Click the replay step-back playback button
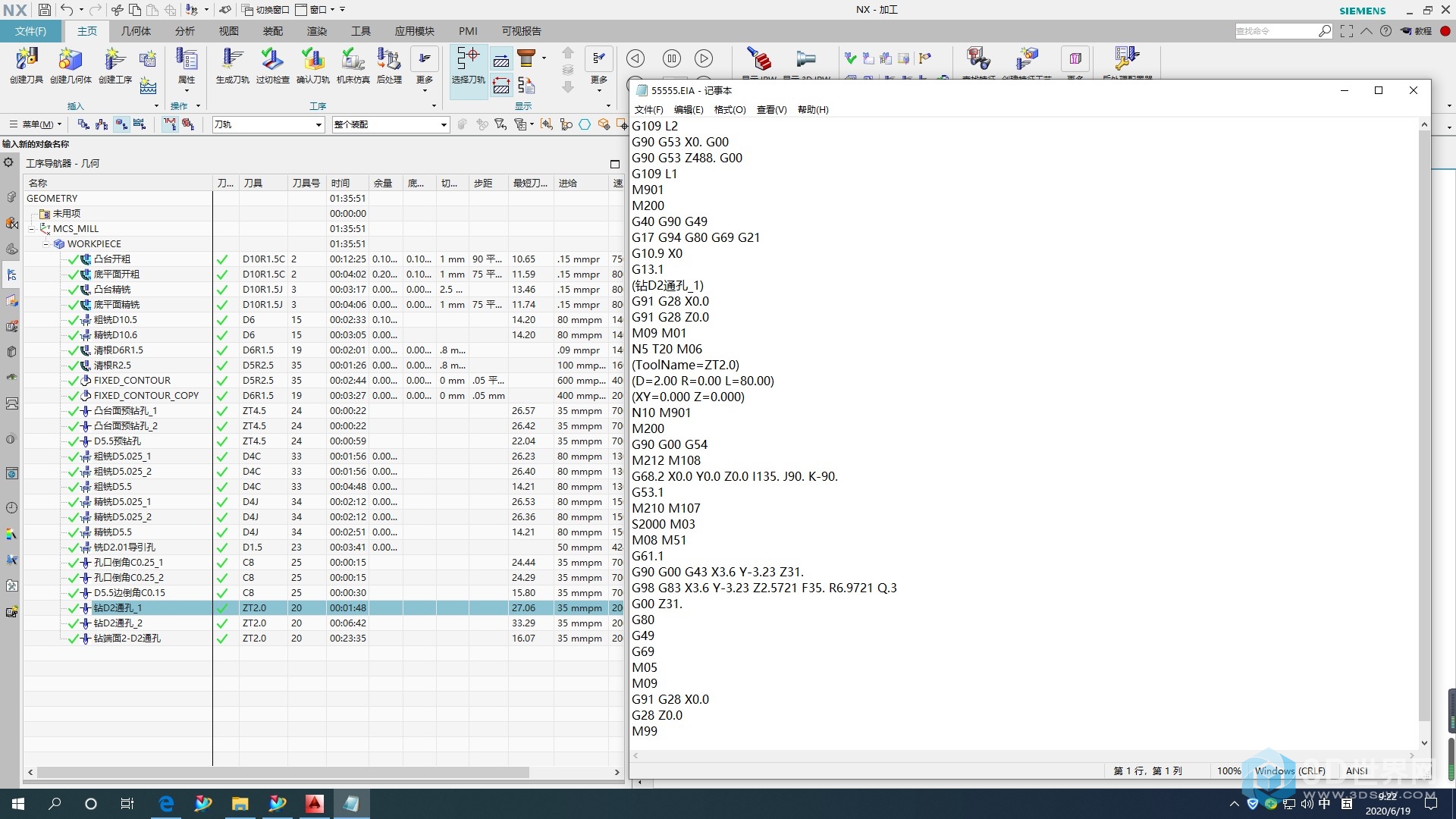This screenshot has width=1456, height=819. pyautogui.click(x=635, y=58)
